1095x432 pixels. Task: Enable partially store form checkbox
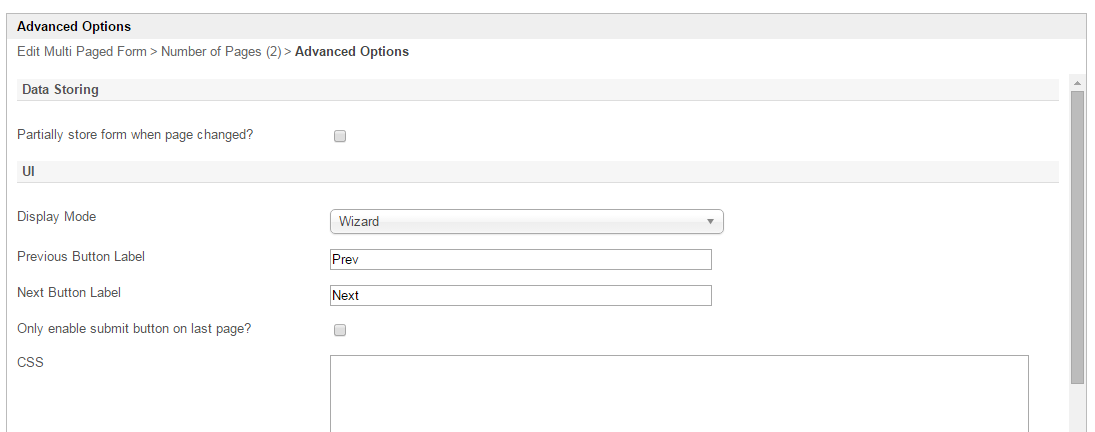[340, 136]
